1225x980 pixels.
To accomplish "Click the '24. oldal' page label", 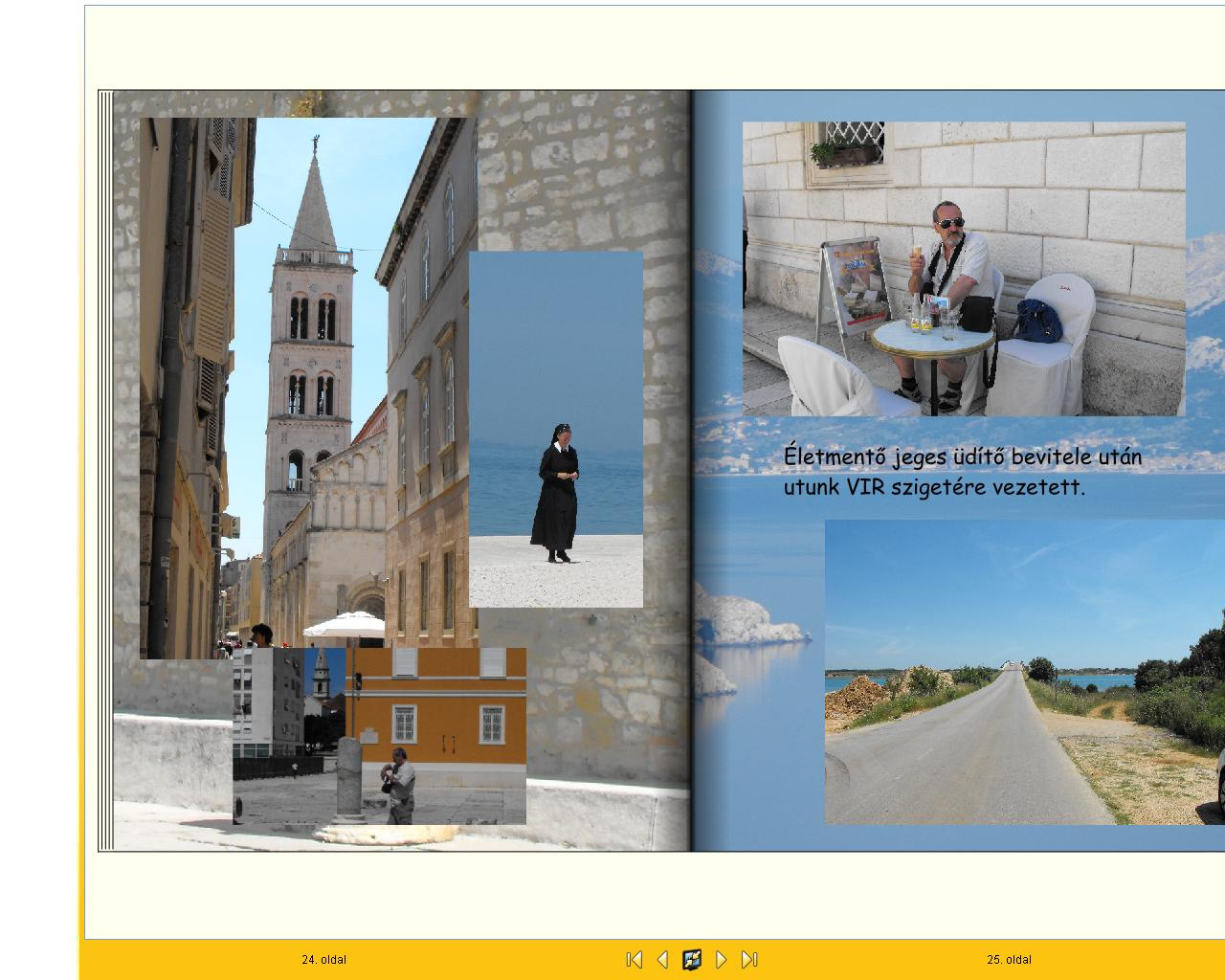I will (324, 959).
